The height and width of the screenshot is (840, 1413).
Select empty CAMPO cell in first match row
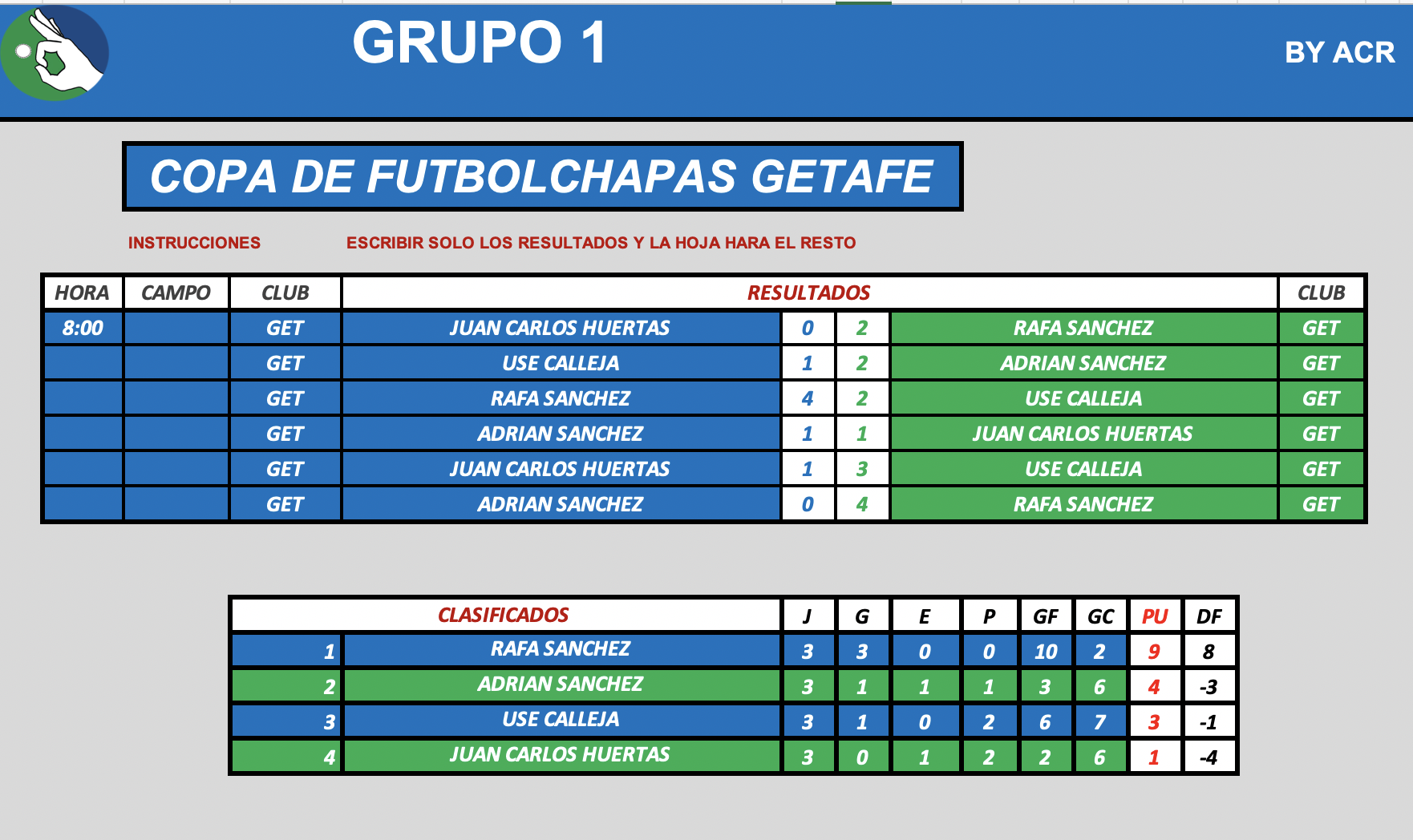(x=176, y=328)
